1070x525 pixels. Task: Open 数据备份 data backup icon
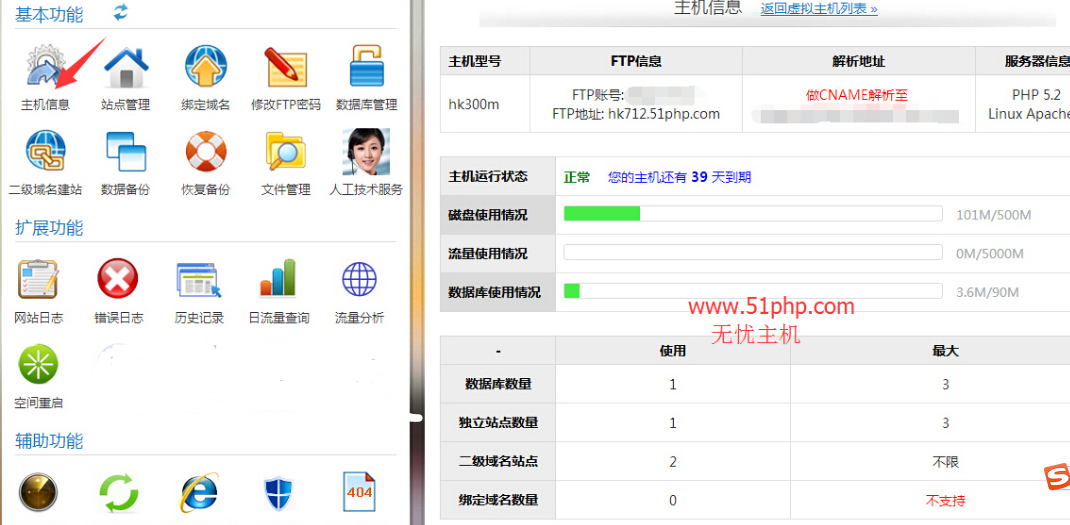[126, 150]
